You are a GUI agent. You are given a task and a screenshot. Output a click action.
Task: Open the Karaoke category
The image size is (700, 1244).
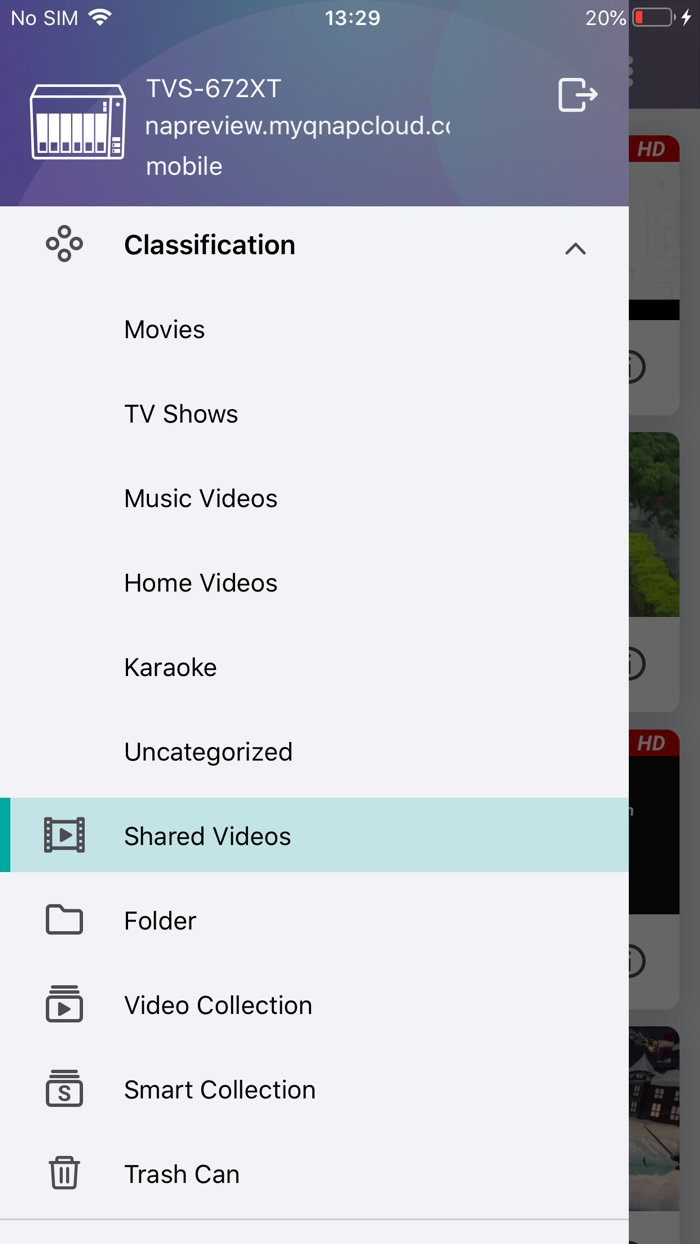click(x=169, y=667)
